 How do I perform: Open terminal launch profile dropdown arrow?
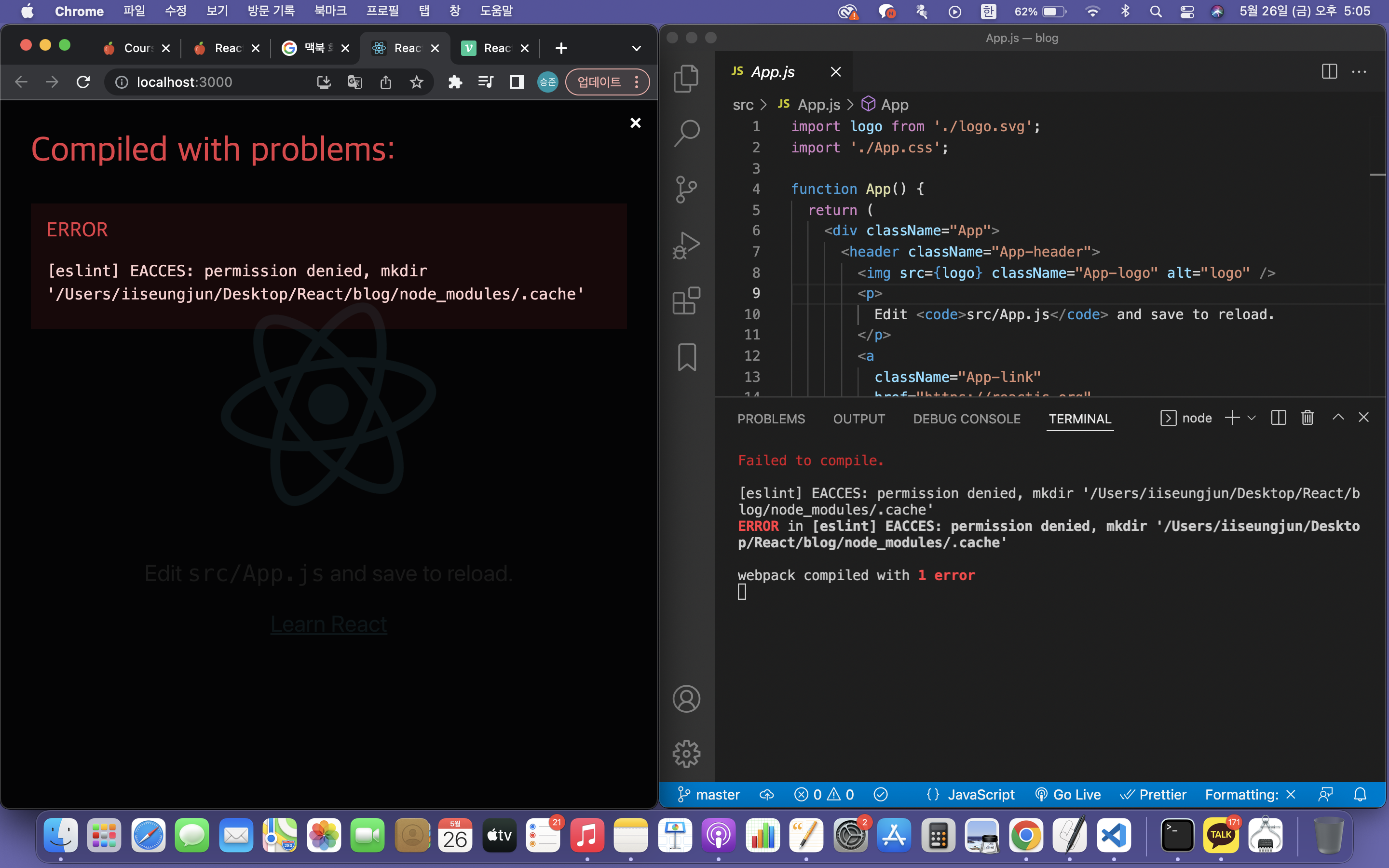[1252, 418]
